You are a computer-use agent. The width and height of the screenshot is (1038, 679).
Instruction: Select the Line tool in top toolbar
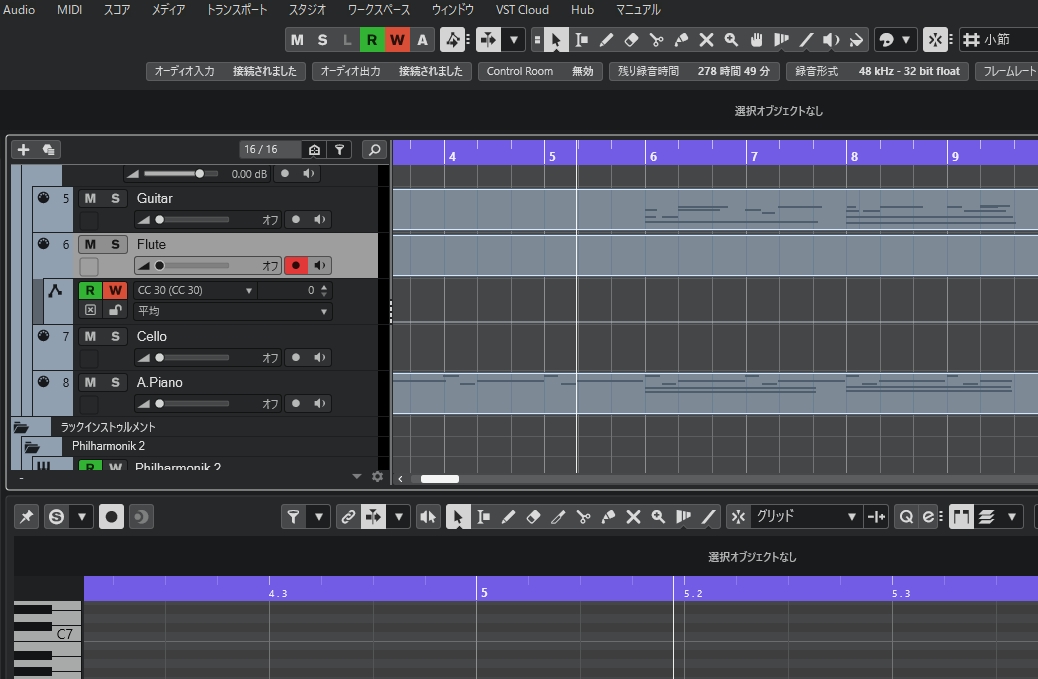pos(806,40)
